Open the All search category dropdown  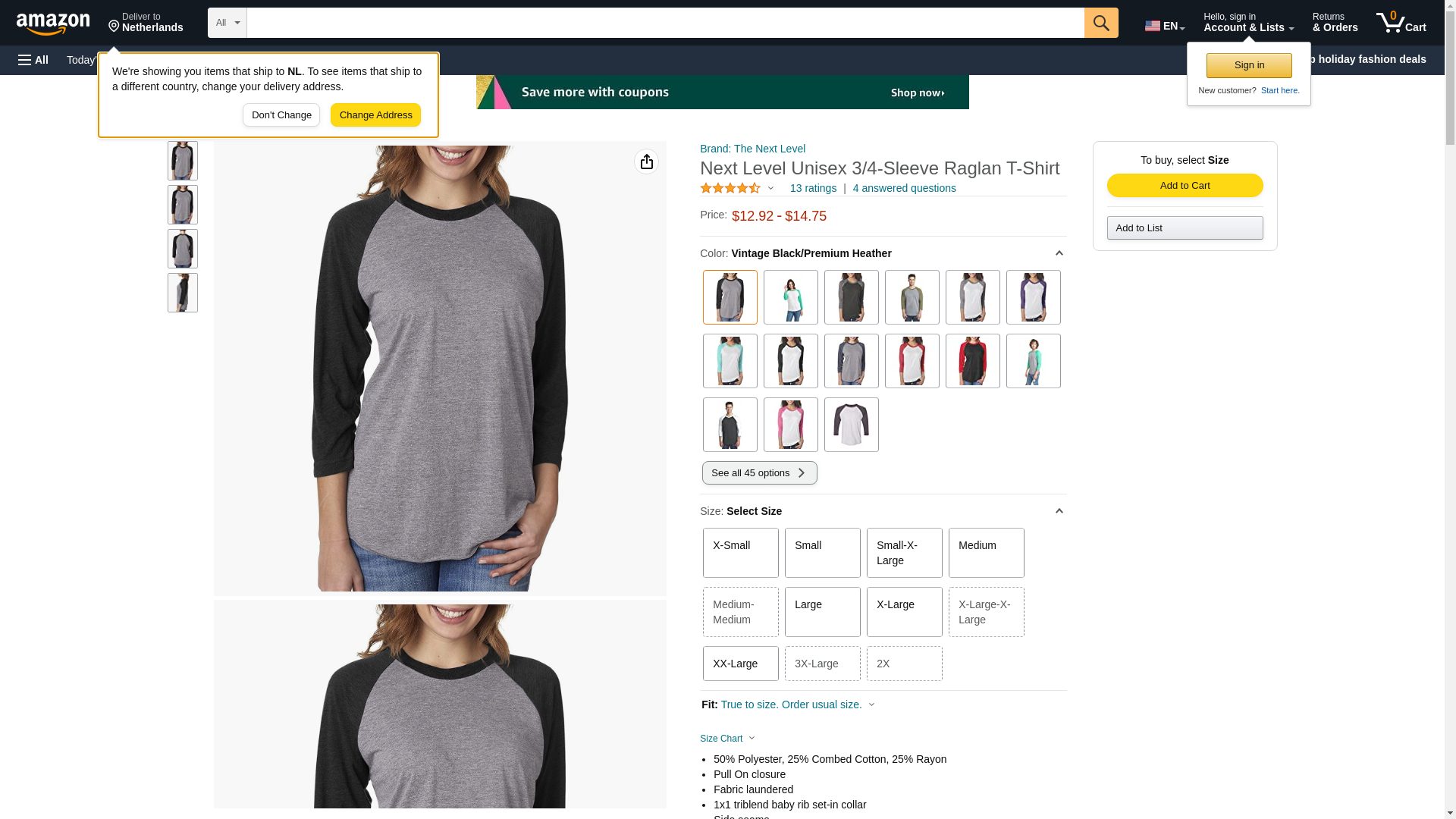[227, 23]
